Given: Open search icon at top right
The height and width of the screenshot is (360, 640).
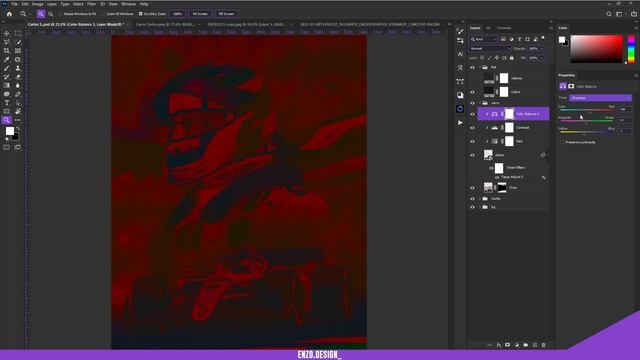Looking at the screenshot, I should coord(609,14).
